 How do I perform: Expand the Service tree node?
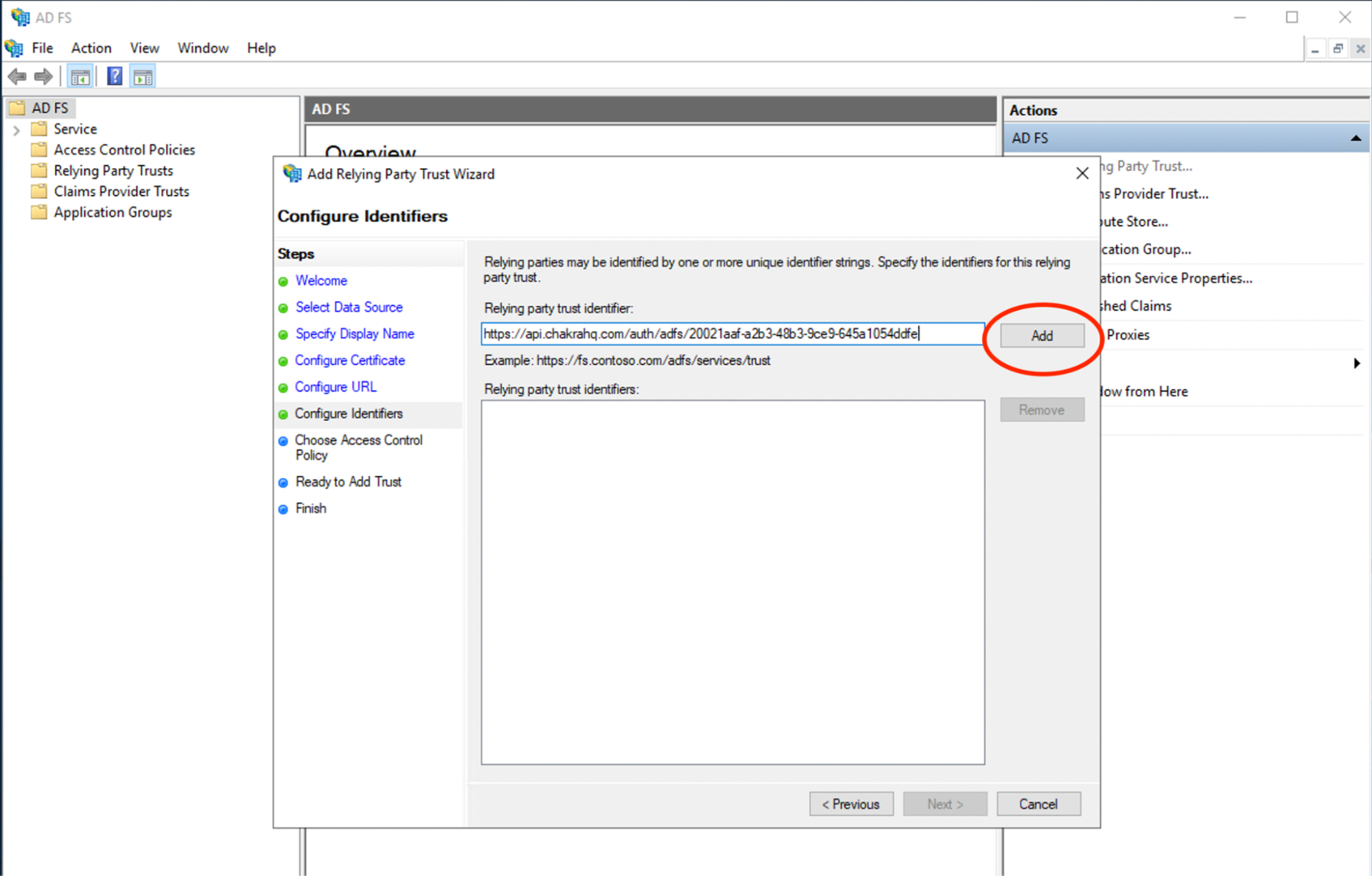[x=16, y=129]
